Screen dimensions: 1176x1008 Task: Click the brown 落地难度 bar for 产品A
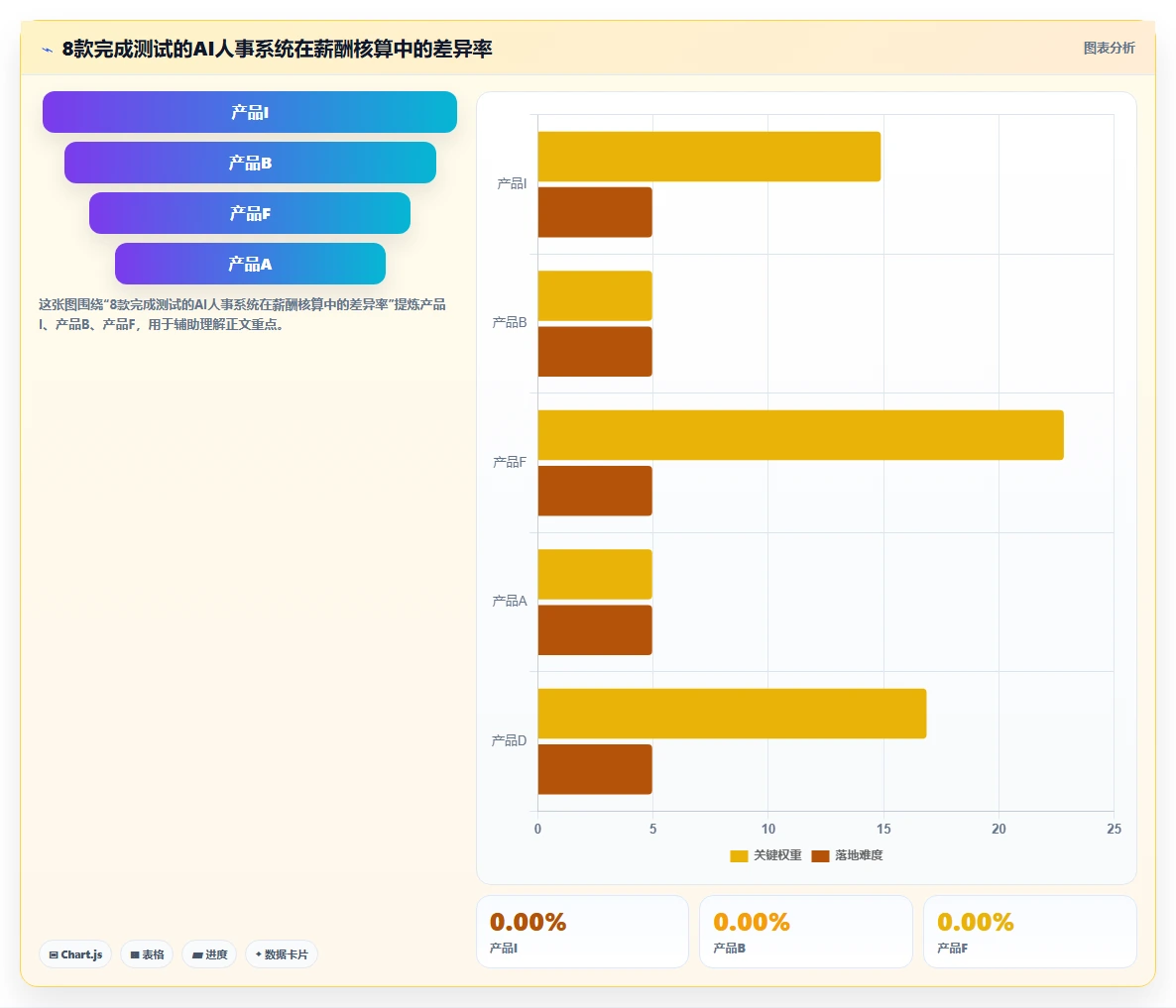595,630
